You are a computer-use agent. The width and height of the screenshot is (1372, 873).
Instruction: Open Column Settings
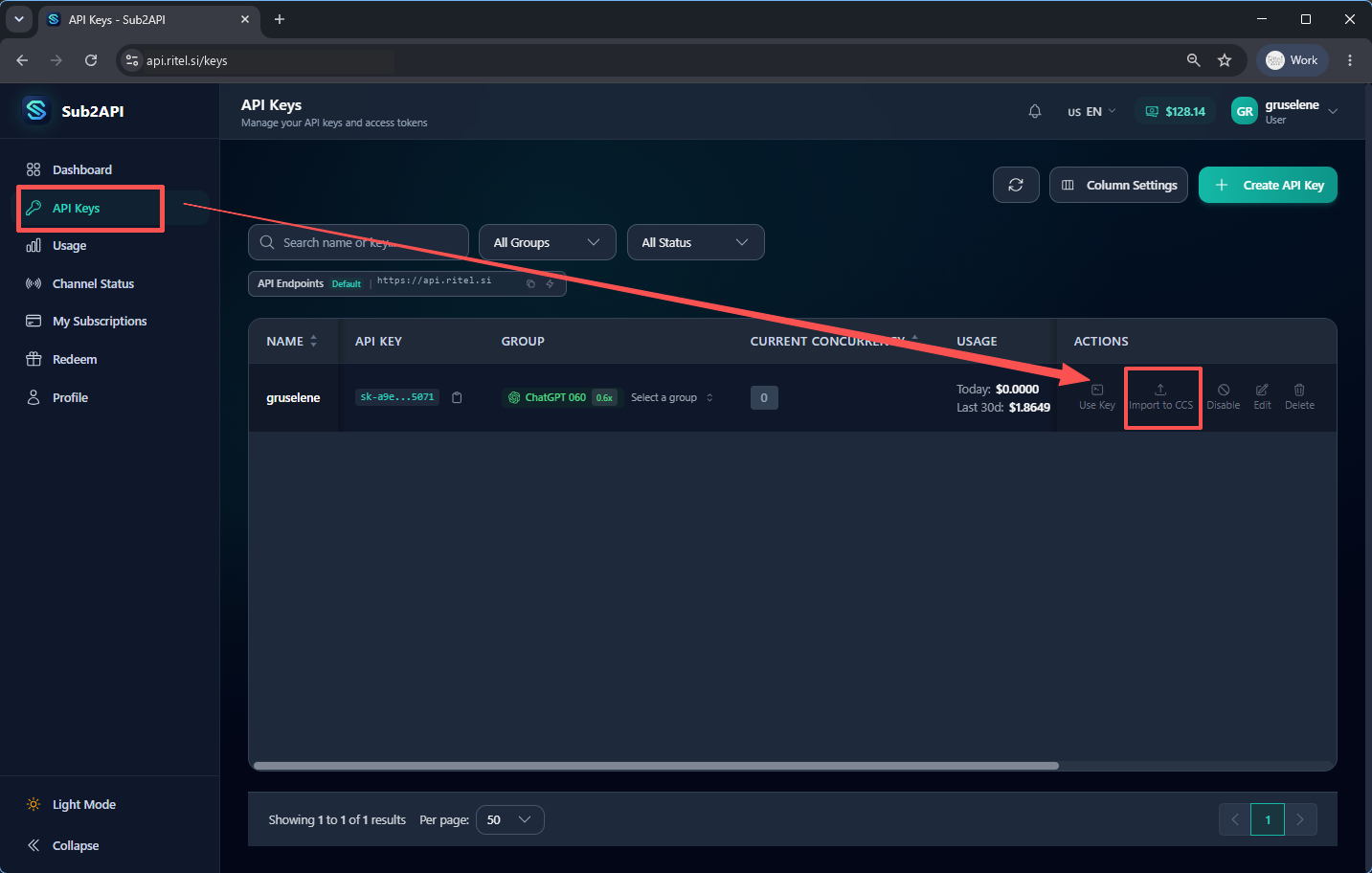coord(1119,185)
